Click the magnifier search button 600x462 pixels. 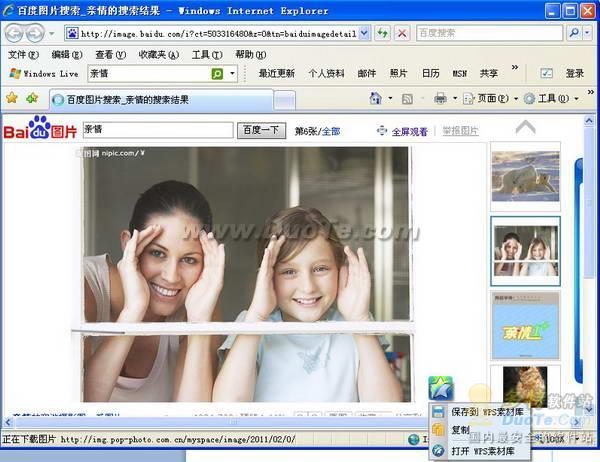pyautogui.click(x=574, y=33)
